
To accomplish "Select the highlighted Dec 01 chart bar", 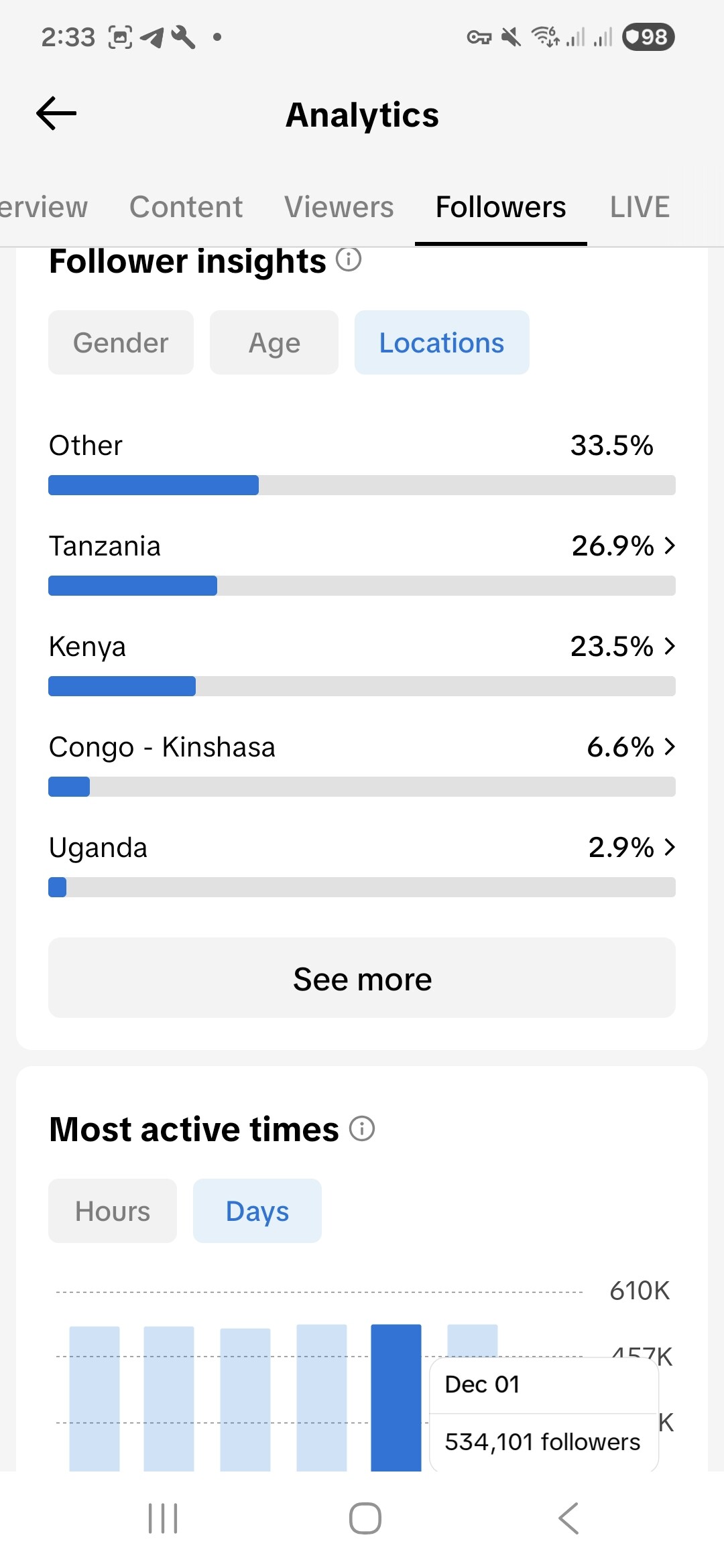I will 396,1397.
